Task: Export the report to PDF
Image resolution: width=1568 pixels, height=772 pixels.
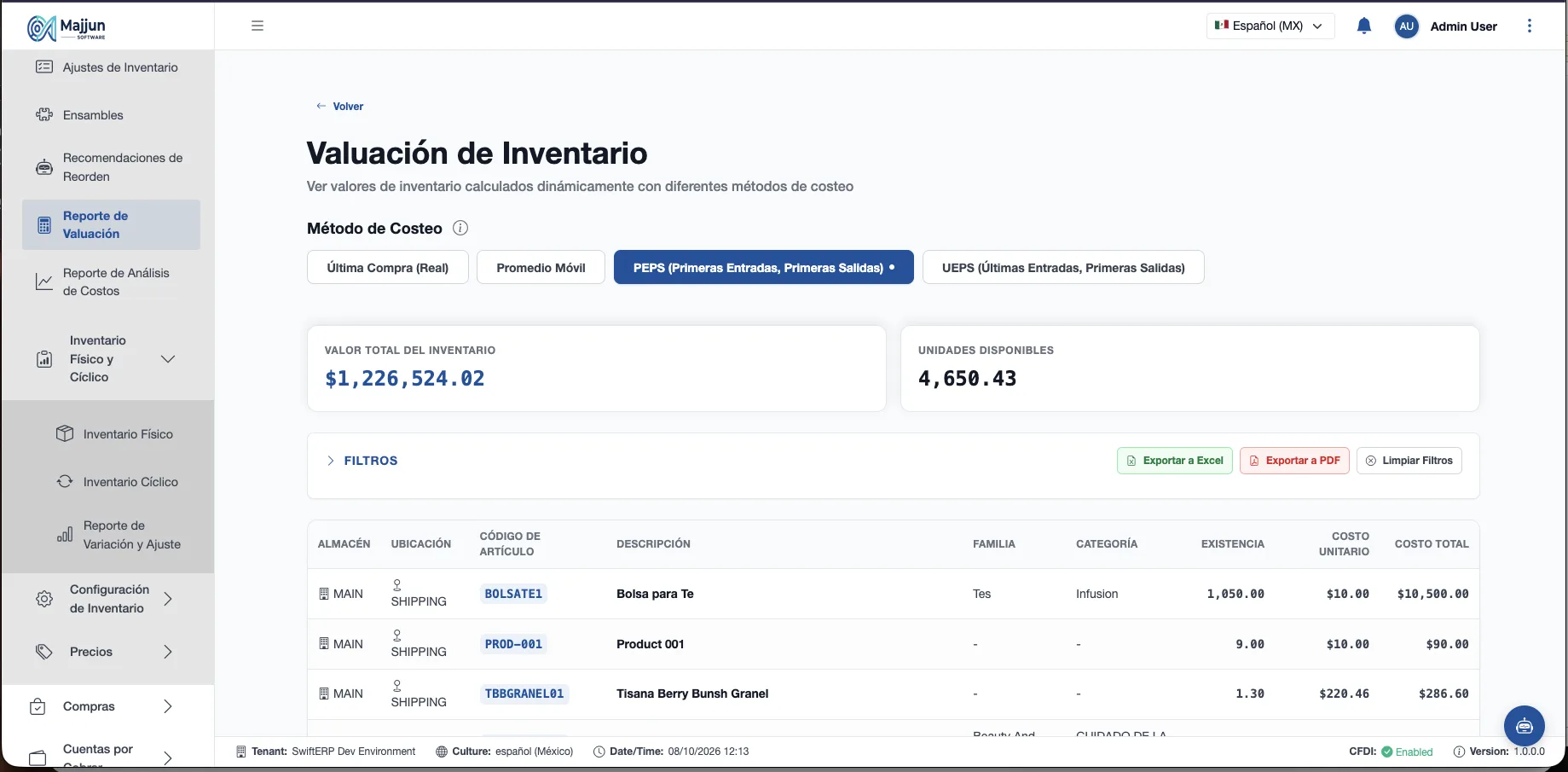Action: click(1294, 461)
